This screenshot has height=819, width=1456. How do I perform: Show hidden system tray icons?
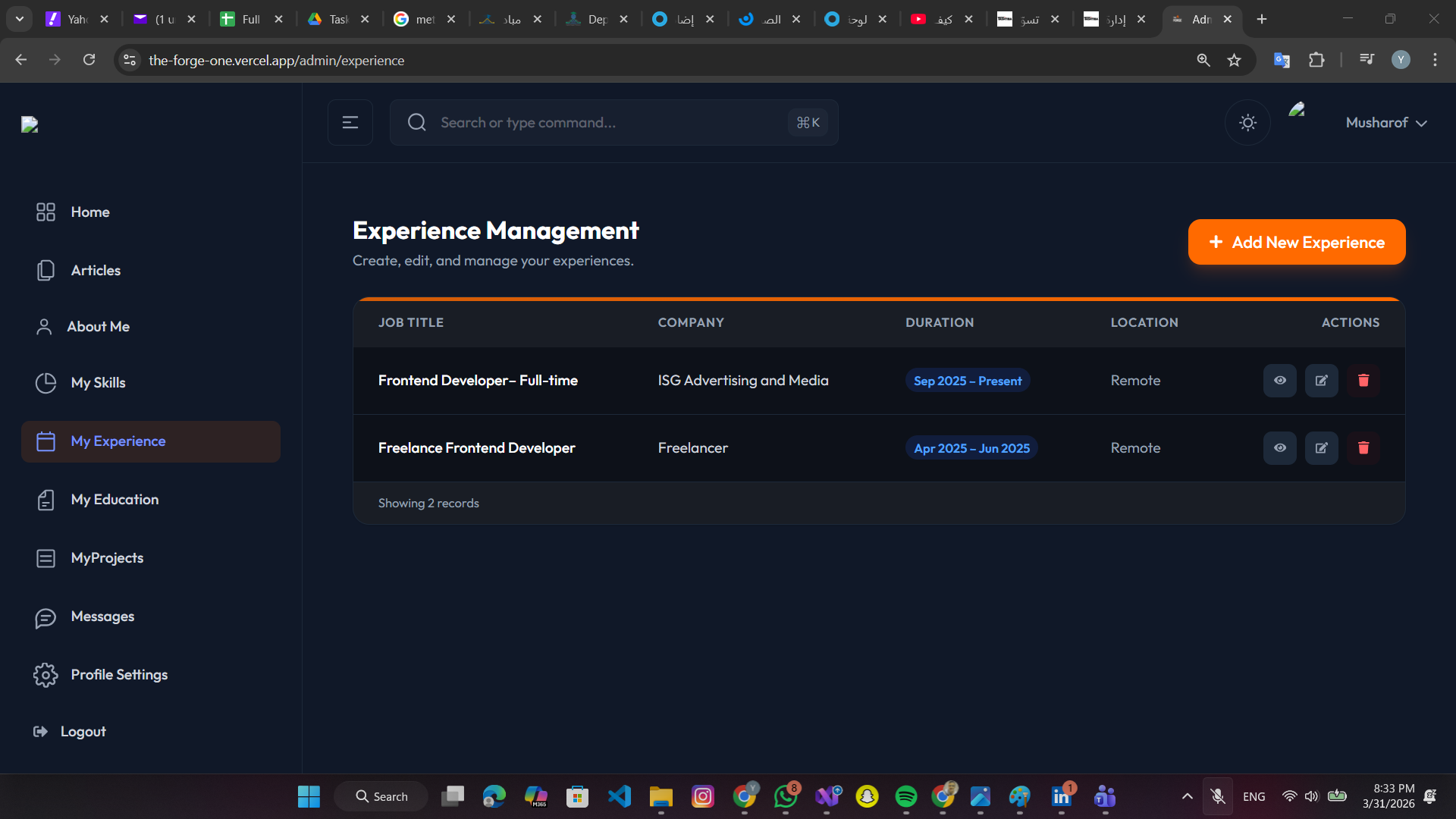[x=1187, y=796]
